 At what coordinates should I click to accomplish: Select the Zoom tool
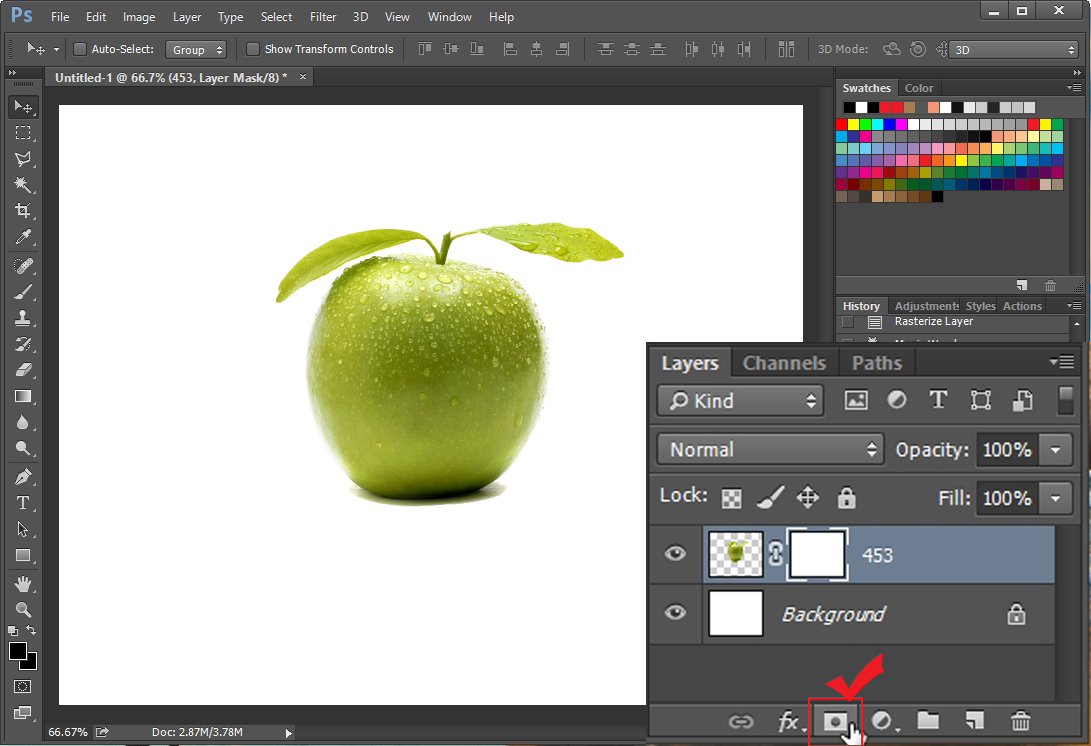click(23, 610)
